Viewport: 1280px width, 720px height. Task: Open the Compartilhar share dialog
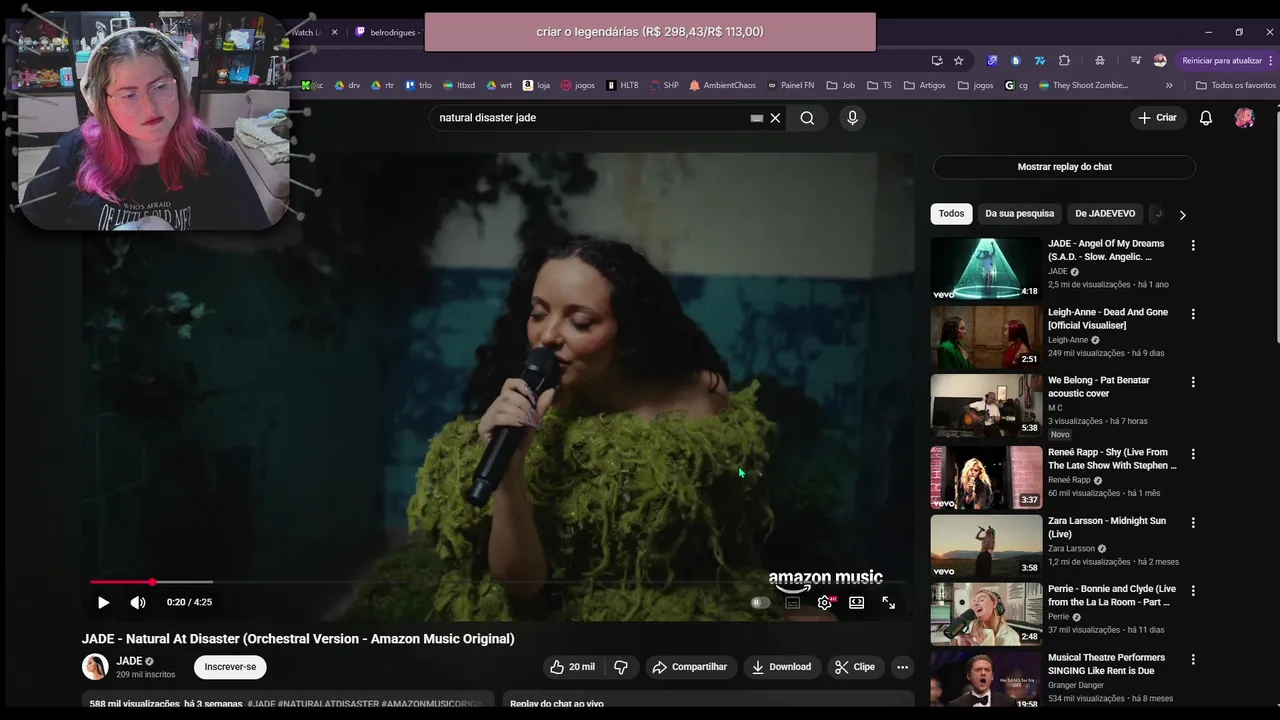tap(690, 667)
